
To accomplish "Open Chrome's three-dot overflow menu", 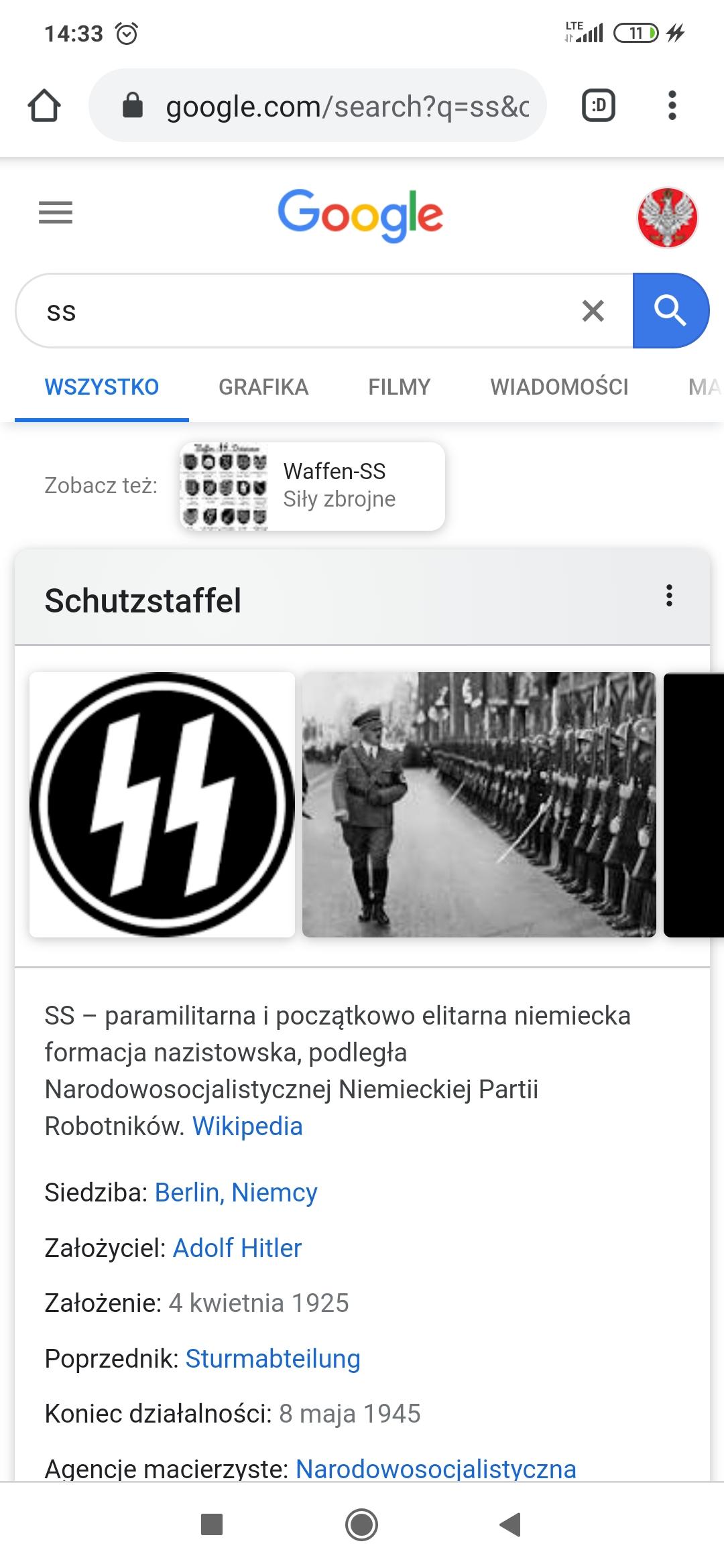I will tap(672, 106).
